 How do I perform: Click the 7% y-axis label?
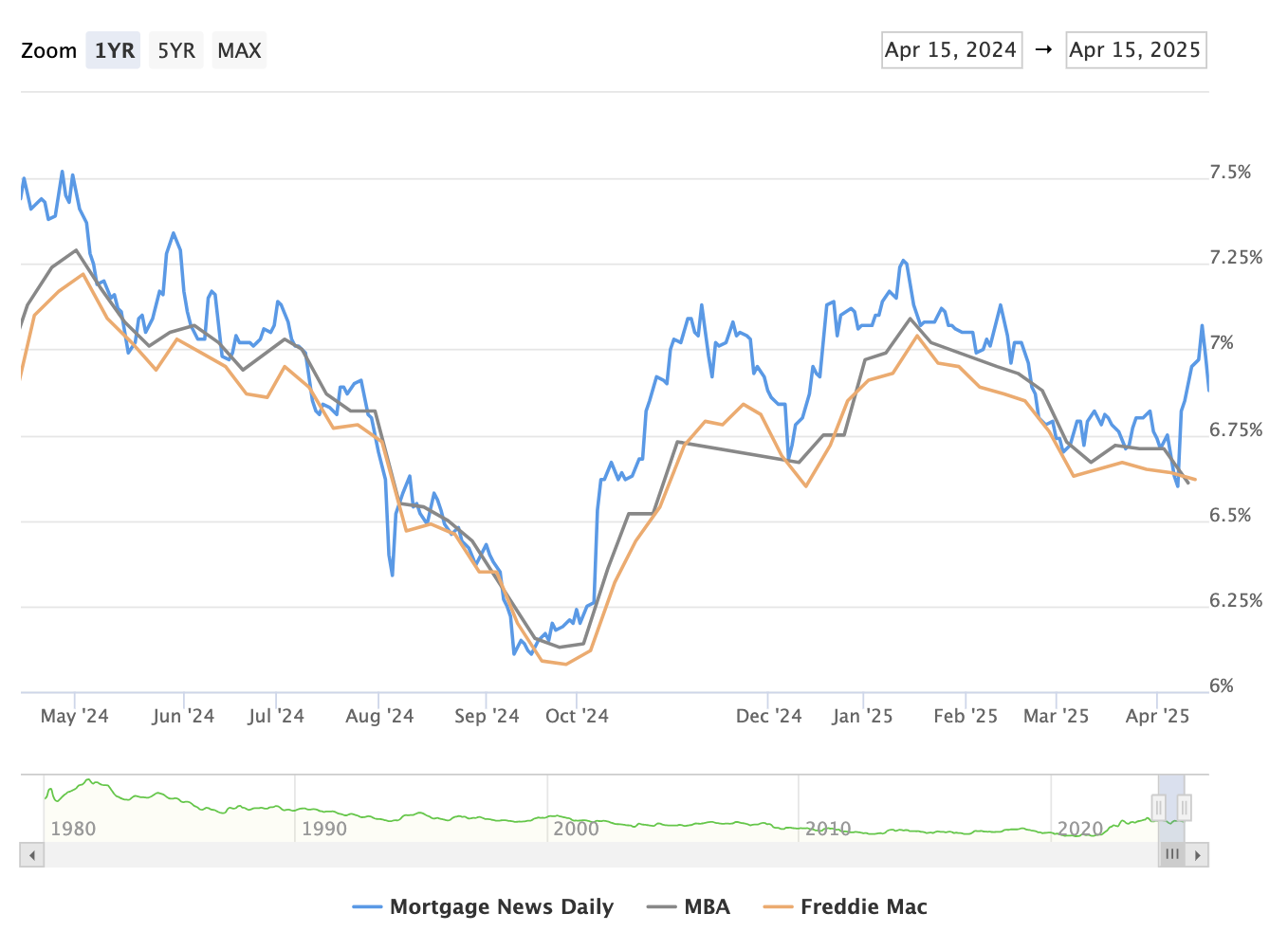point(1222,343)
